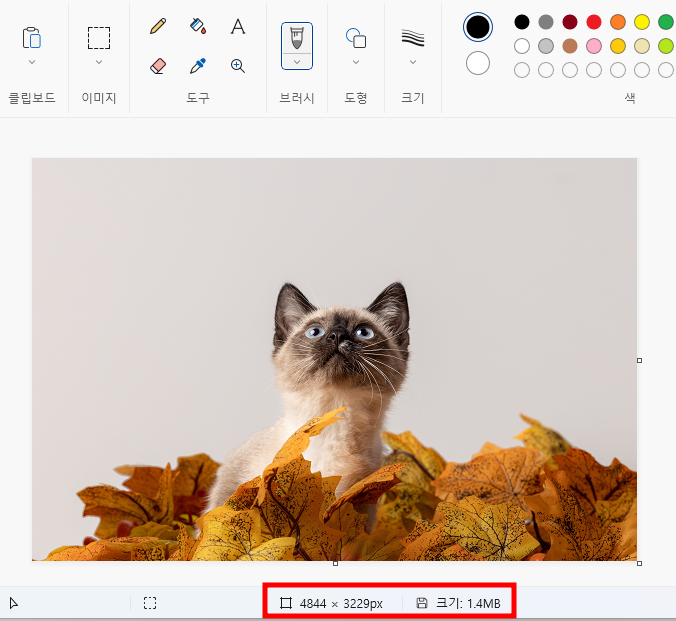Click the 색 group label
The image size is (676, 621).
630,98
